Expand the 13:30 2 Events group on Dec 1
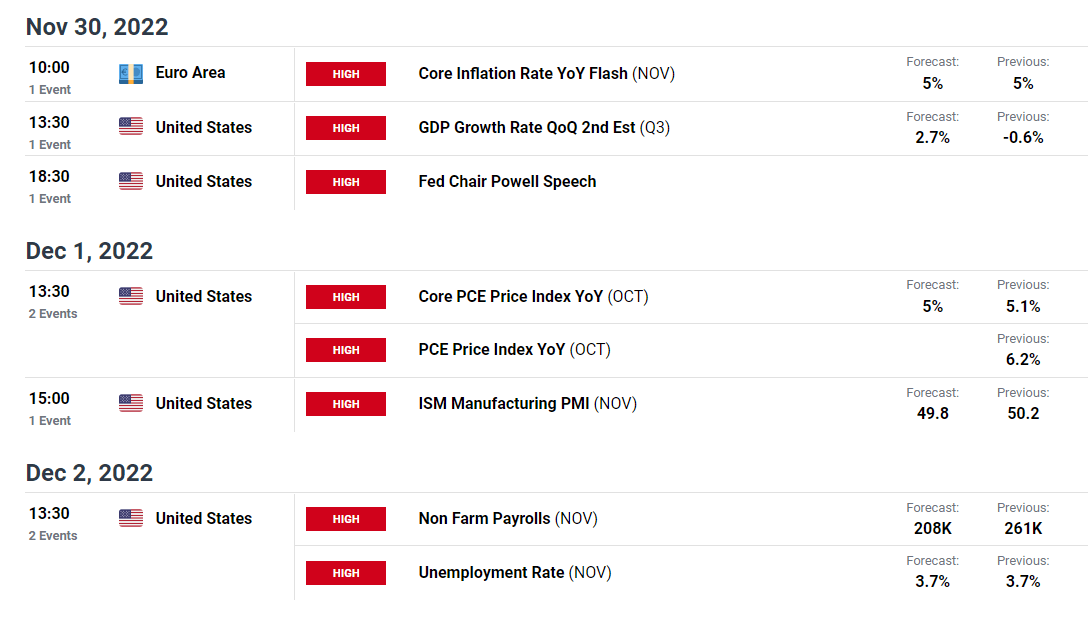Screen dimensions: 1088x624 53,302
